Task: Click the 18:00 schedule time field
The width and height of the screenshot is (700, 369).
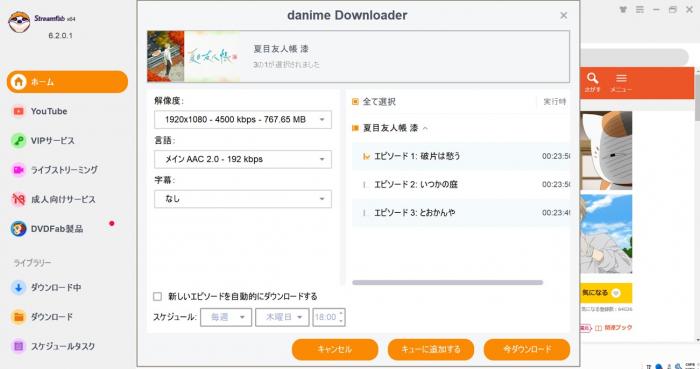Action: click(329, 317)
